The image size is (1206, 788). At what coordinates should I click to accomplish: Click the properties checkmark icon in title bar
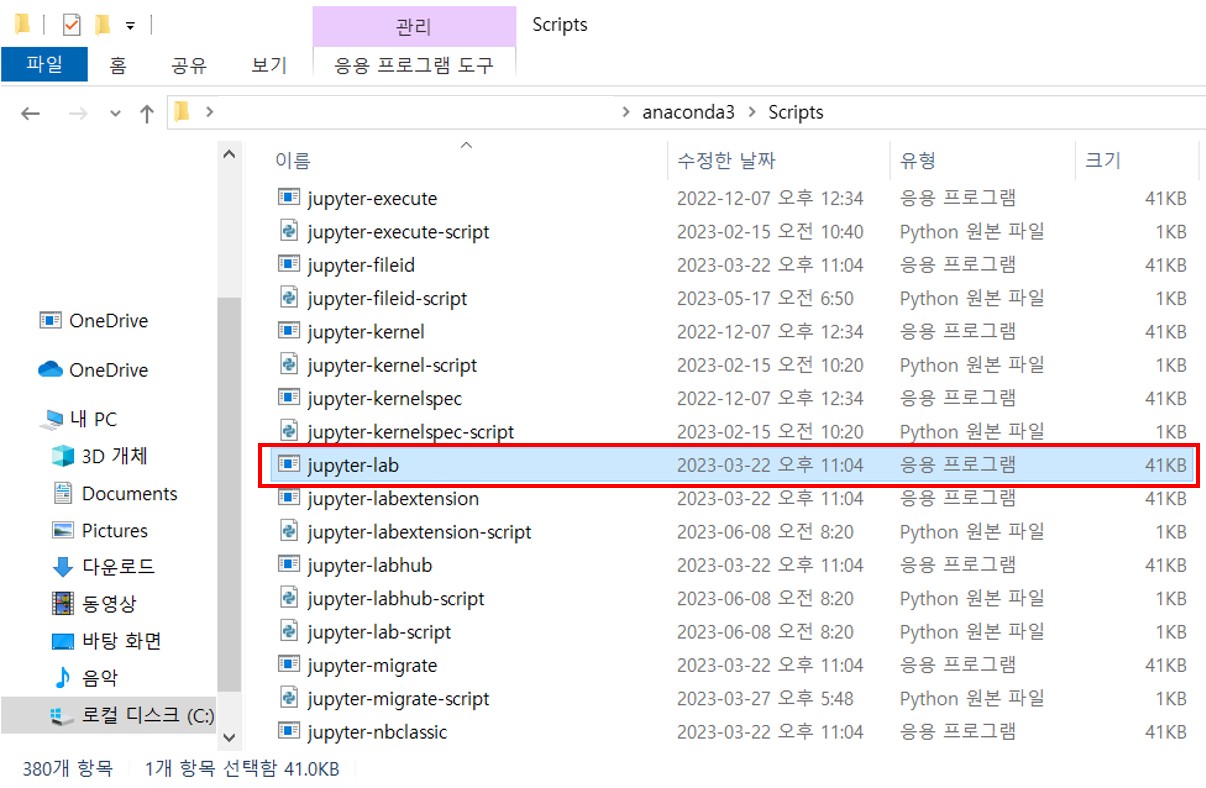click(71, 25)
